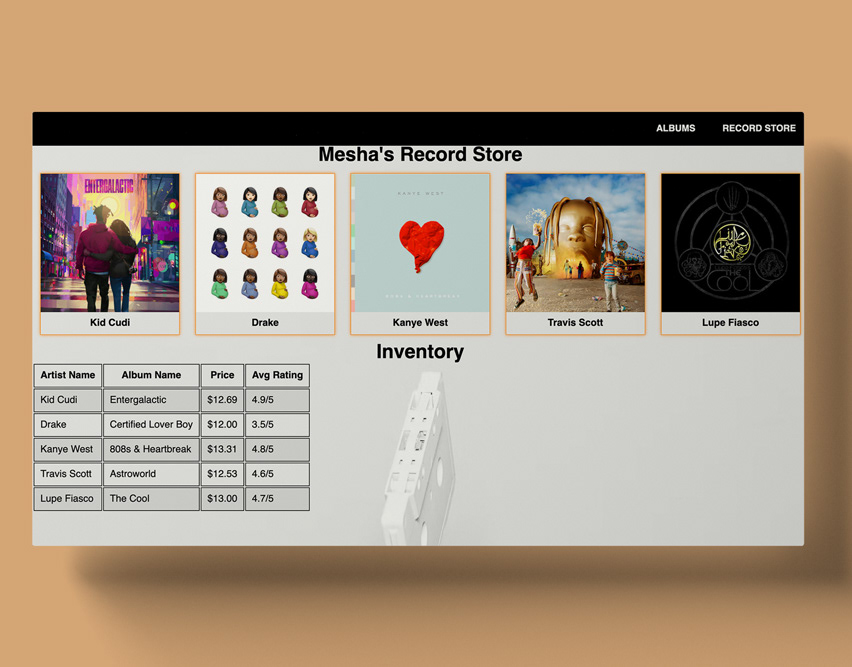Select the Drake table cell
The height and width of the screenshot is (667, 852).
(x=67, y=425)
